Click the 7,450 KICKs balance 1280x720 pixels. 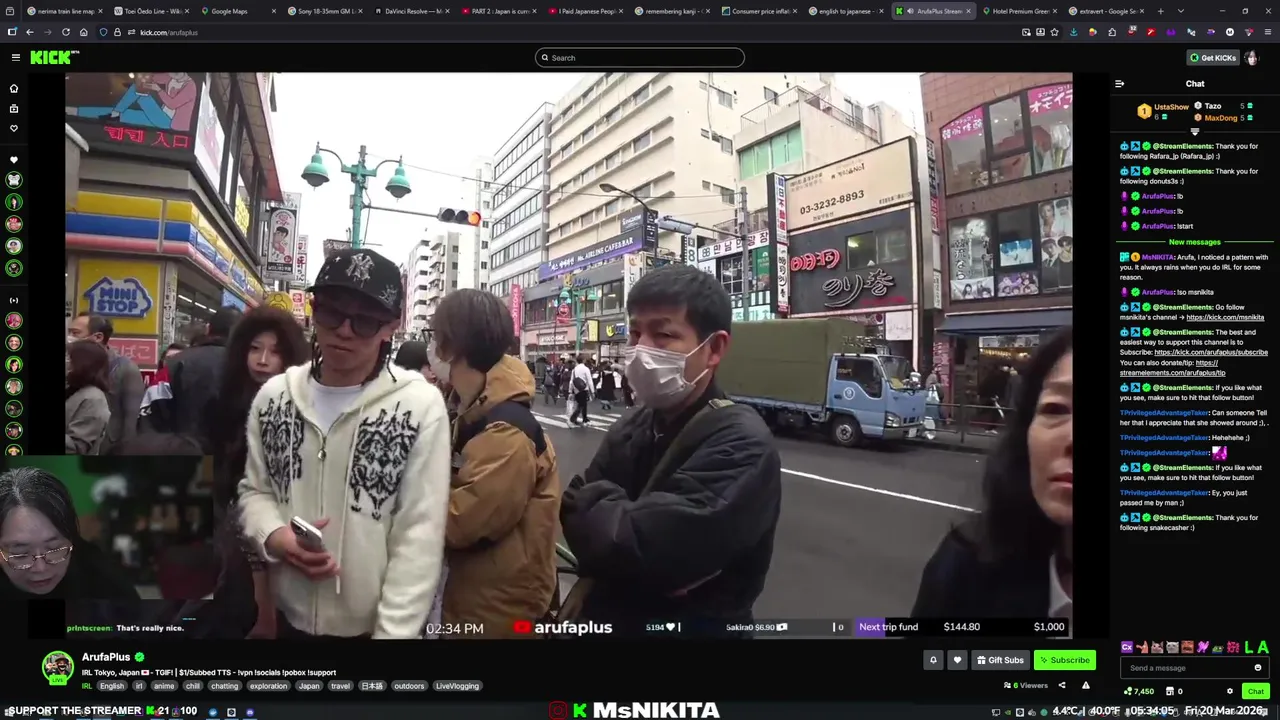point(1139,691)
